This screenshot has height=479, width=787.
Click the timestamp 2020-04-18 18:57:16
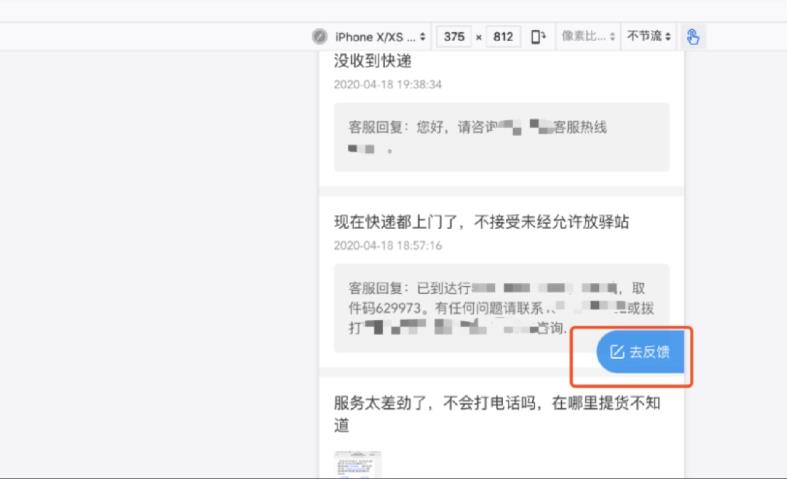pyautogui.click(x=388, y=246)
